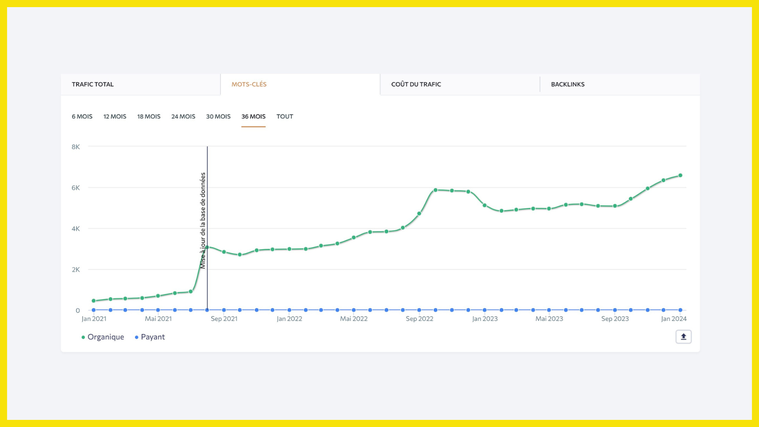Toggle the Payant legend series
759x427 pixels.
[151, 337]
